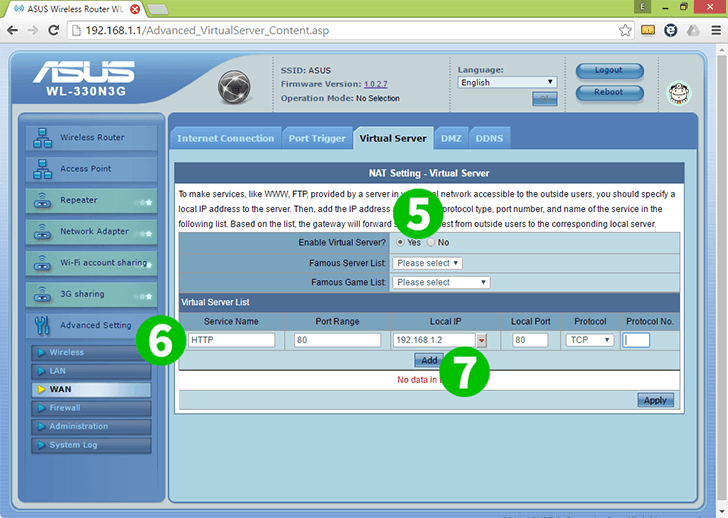Click the Local Port field
Image resolution: width=728 pixels, height=518 pixels.
[530, 340]
